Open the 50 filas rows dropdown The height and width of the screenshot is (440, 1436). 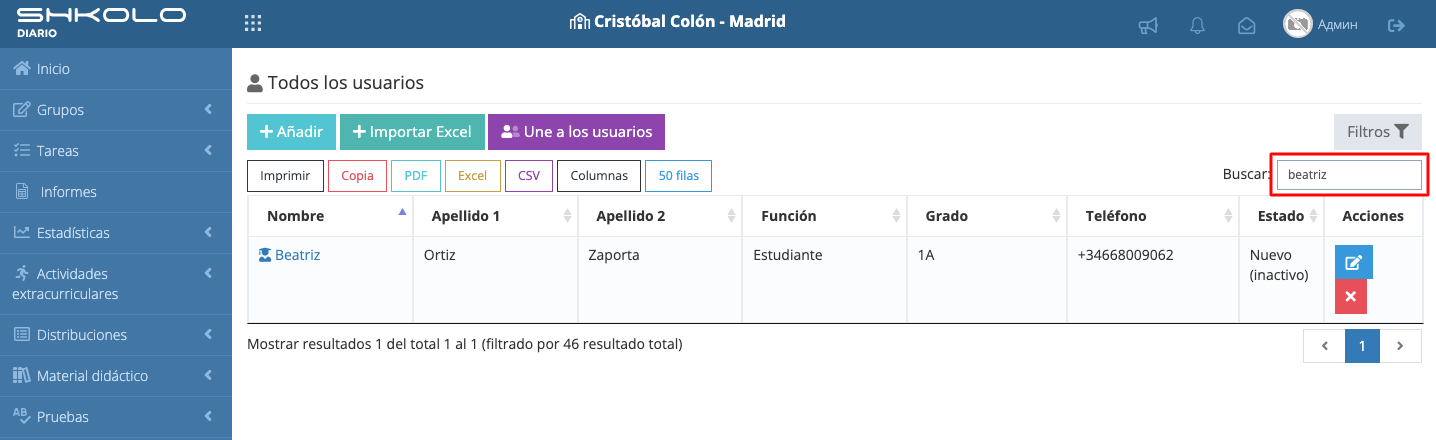678,176
